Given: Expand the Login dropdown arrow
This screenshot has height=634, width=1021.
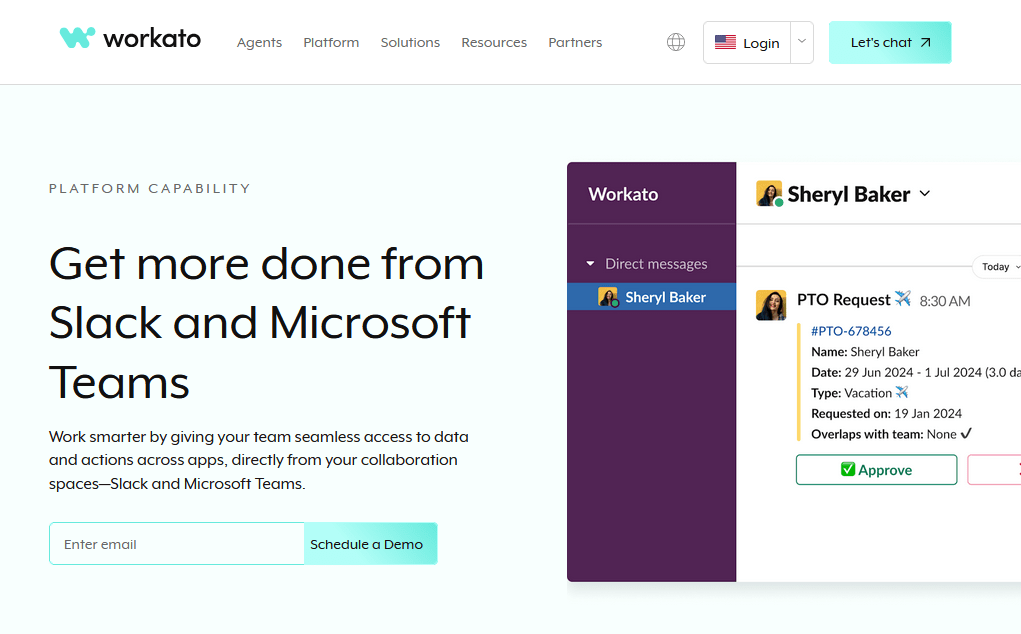Looking at the screenshot, I should (801, 43).
